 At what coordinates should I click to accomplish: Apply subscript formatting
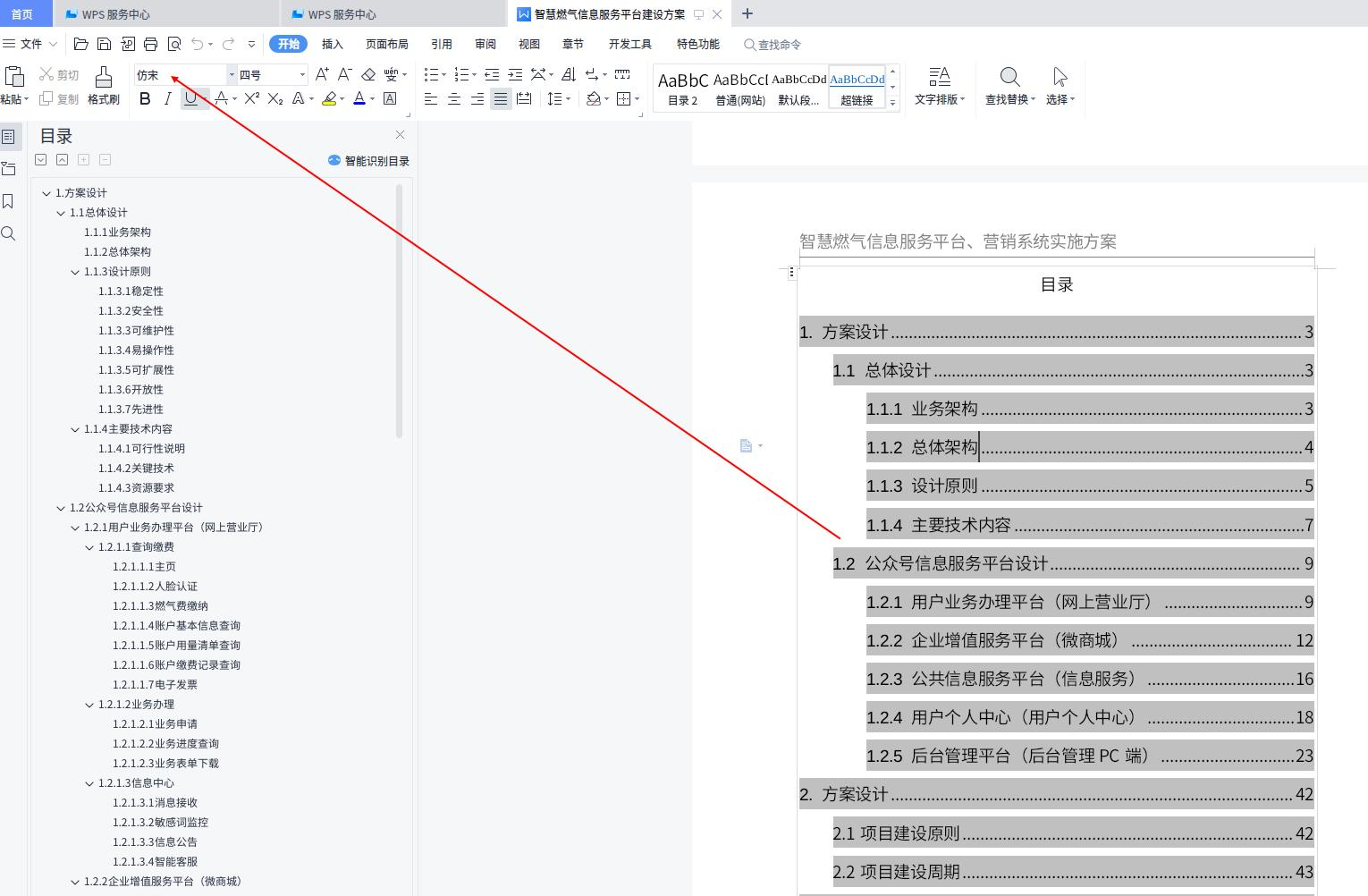(275, 98)
